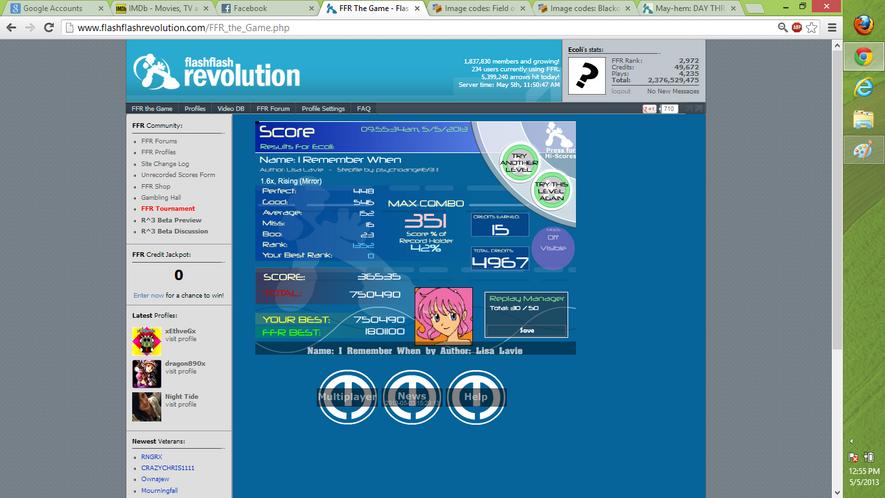Screen dimensions: 885x498
Task: Click the Try Another Level button
Action: coord(519,163)
